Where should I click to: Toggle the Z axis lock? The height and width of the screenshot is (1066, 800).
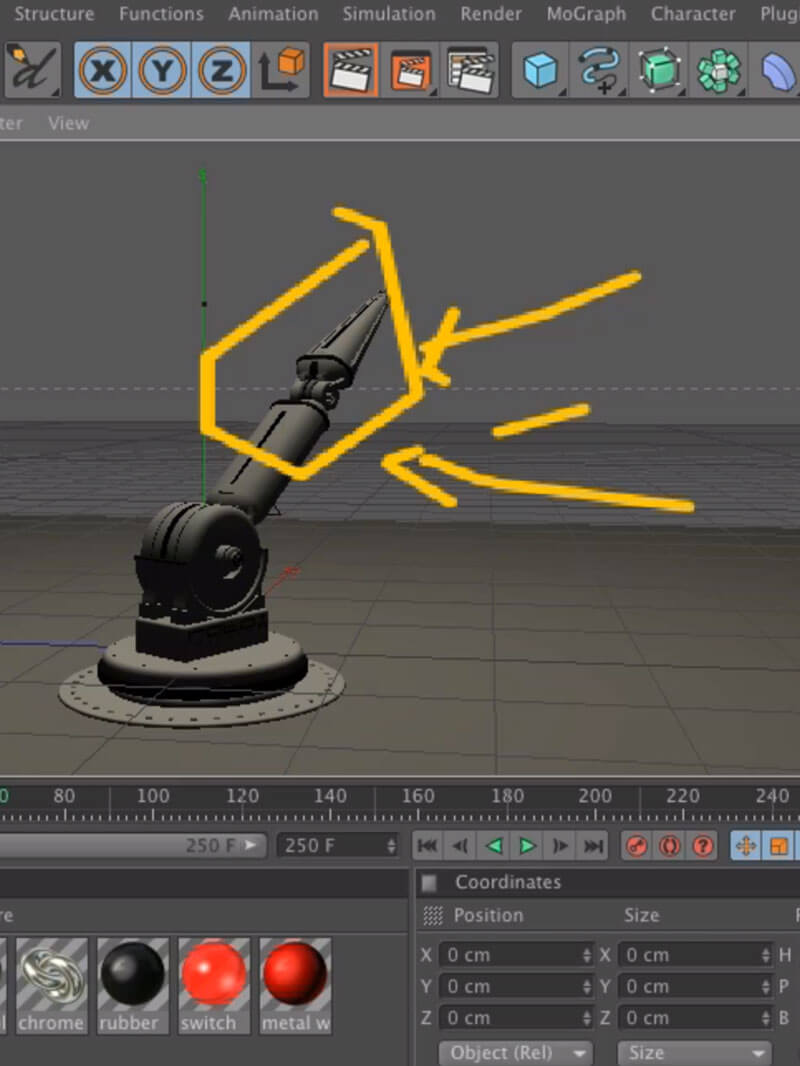221,69
